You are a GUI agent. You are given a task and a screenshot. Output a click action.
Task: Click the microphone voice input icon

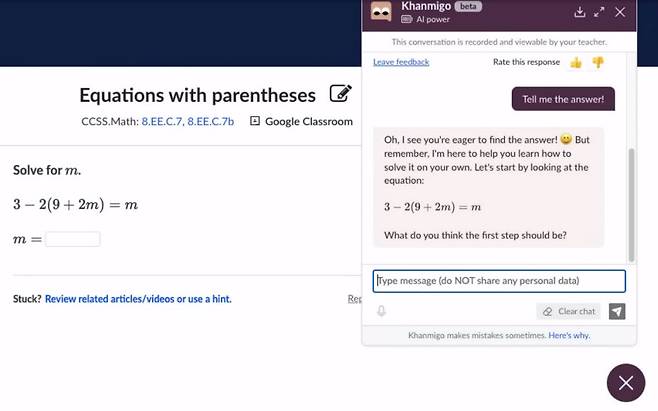382,311
